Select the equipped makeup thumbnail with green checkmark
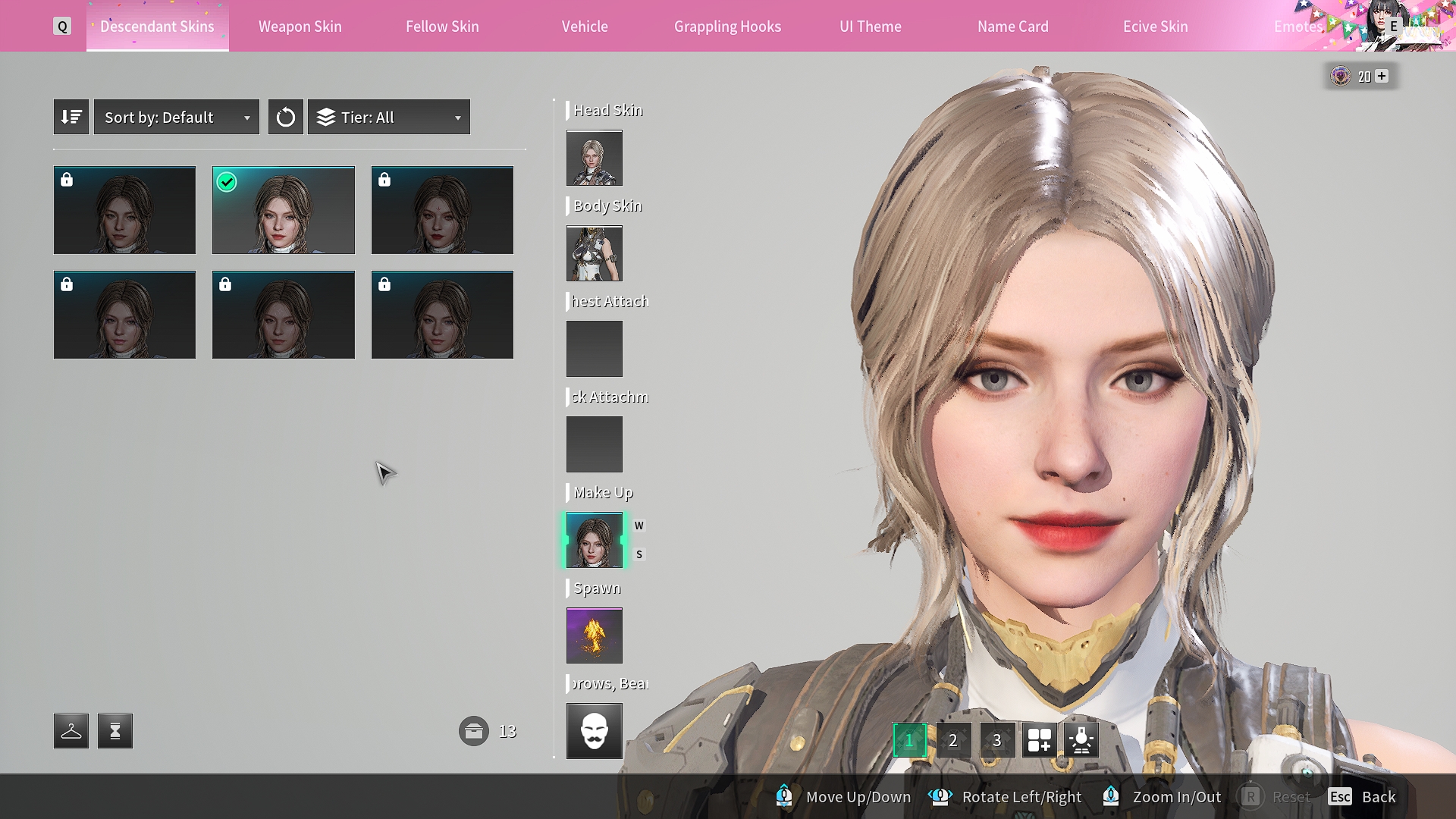 pyautogui.click(x=284, y=210)
